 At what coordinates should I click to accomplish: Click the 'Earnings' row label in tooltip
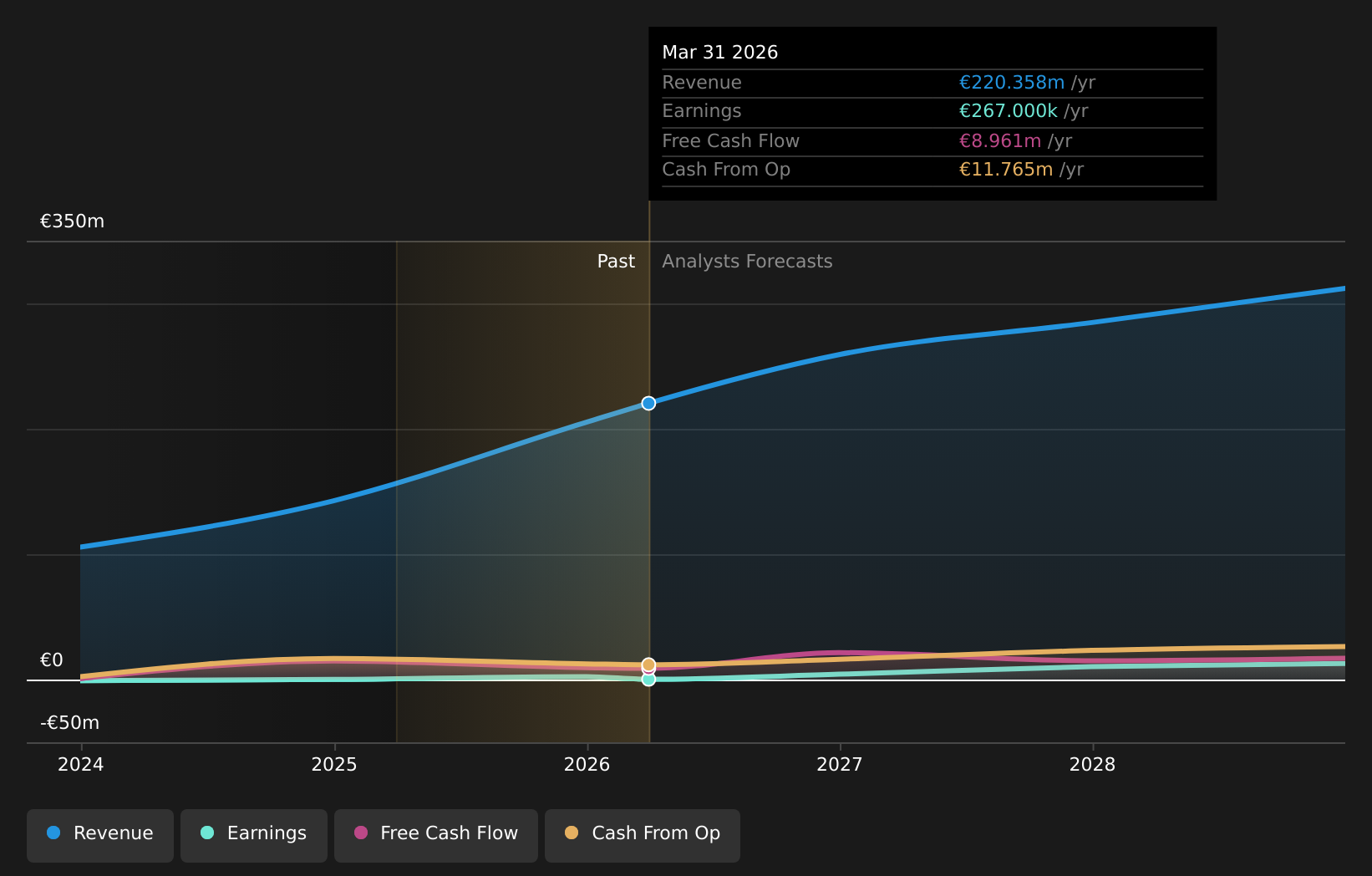click(702, 111)
